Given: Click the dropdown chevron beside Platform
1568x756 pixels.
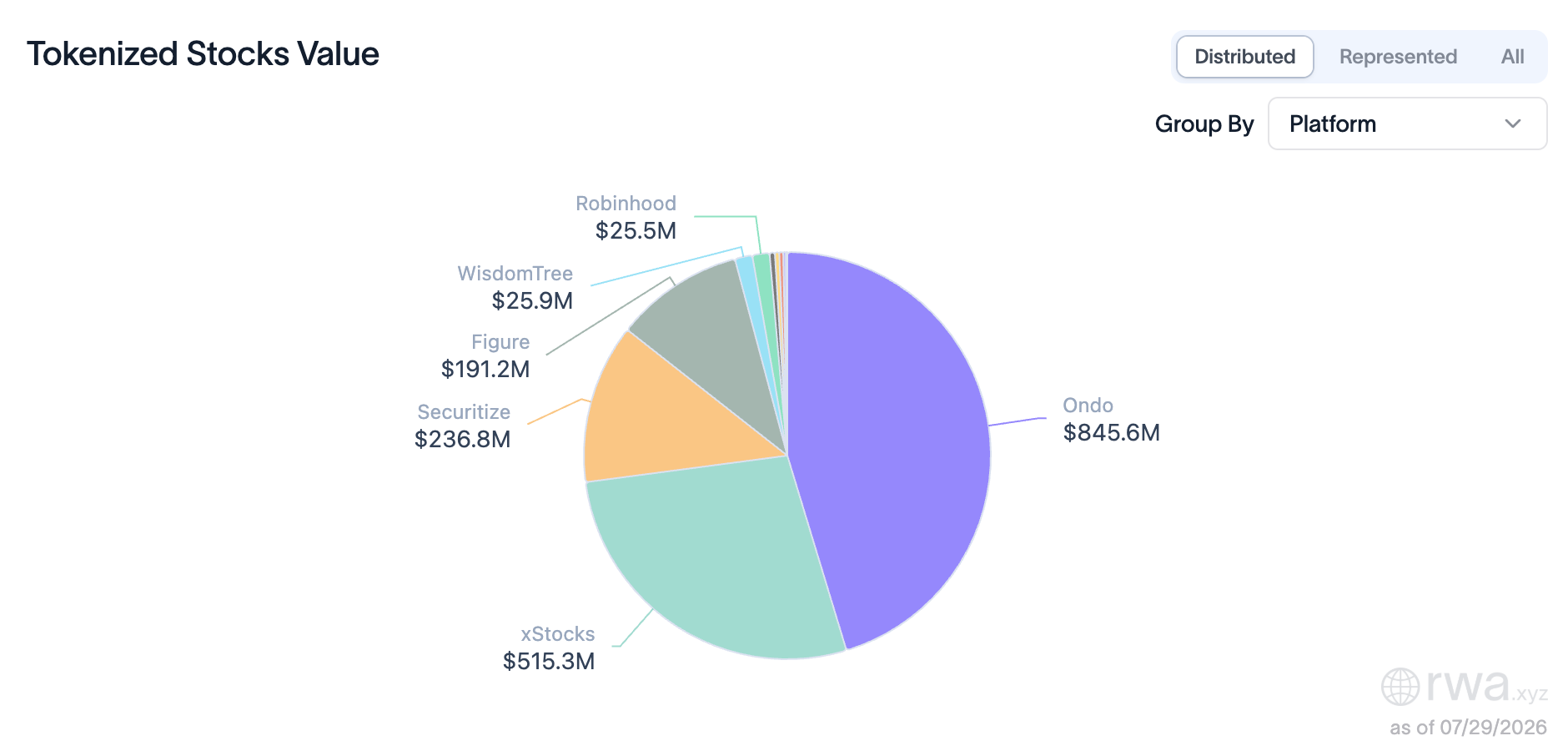Looking at the screenshot, I should click(1512, 123).
